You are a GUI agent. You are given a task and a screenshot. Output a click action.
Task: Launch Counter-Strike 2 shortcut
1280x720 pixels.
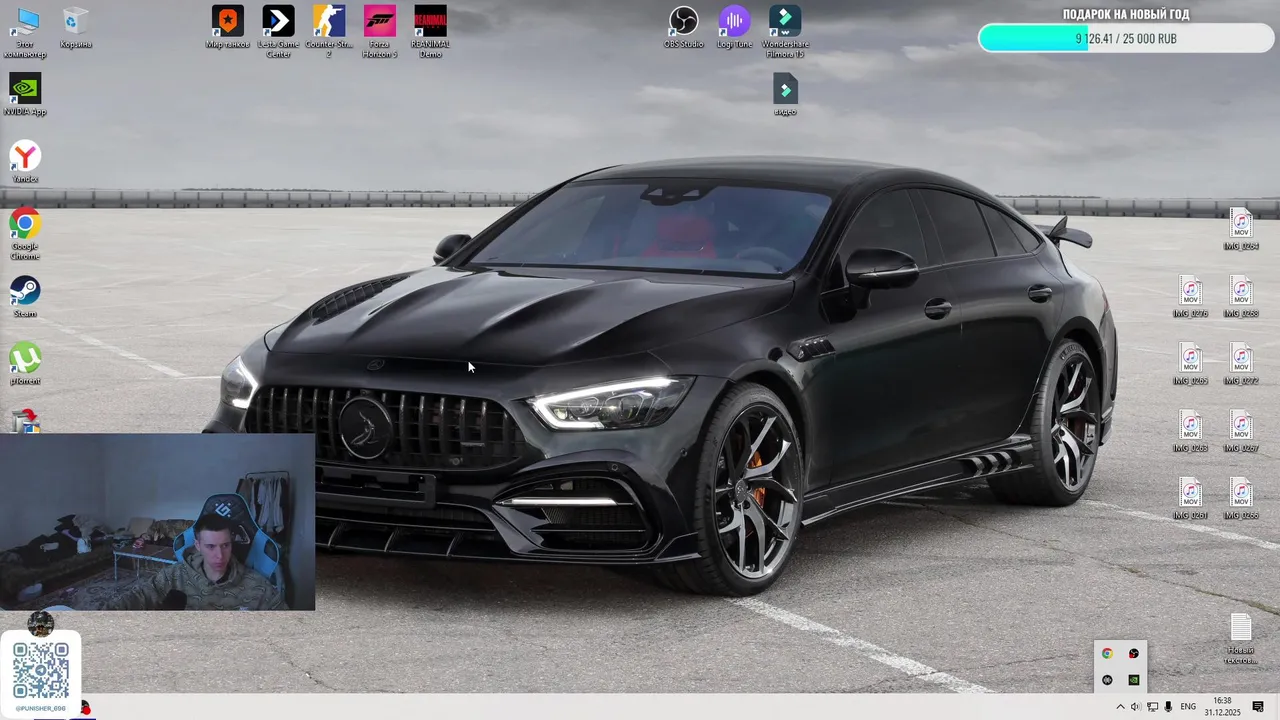[329, 32]
